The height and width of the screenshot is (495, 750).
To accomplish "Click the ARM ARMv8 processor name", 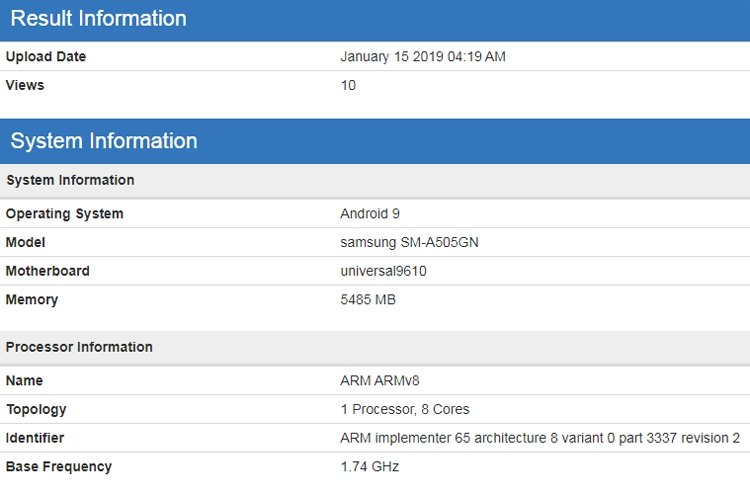I will click(x=380, y=381).
